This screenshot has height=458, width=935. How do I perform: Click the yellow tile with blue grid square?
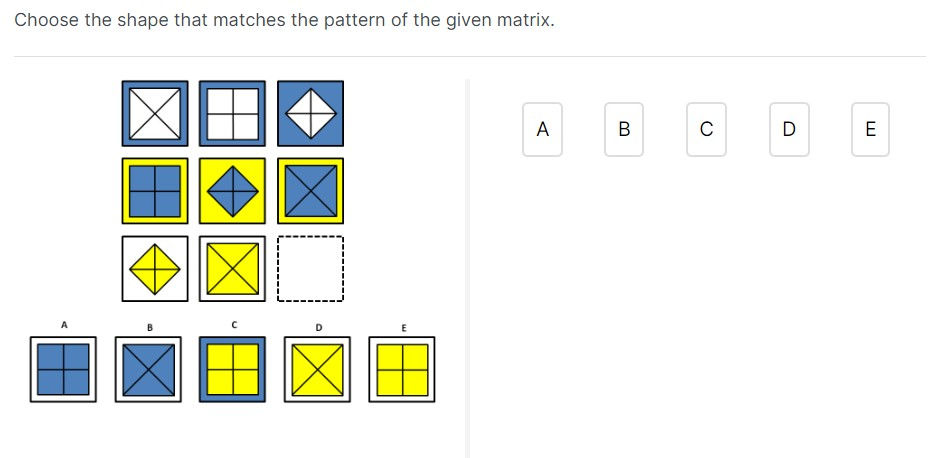155,191
